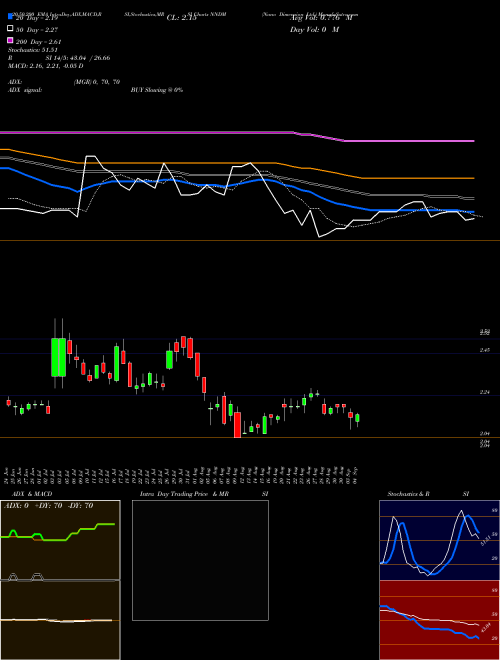Click the 2.24 price axis label
Viewport: 500px width, 660px height.
[x=485, y=392]
